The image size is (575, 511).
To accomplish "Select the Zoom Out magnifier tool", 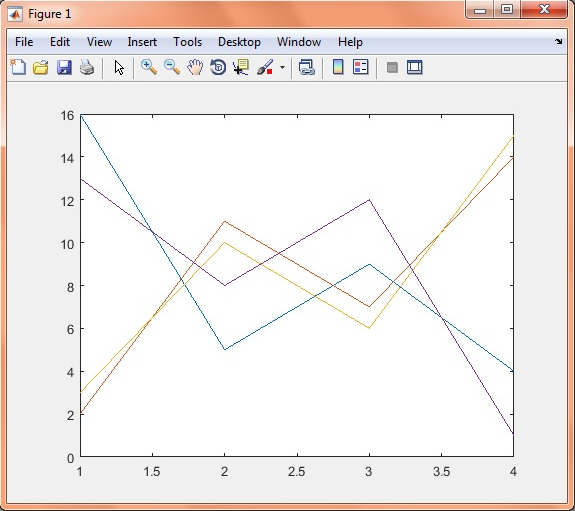I will 172,67.
